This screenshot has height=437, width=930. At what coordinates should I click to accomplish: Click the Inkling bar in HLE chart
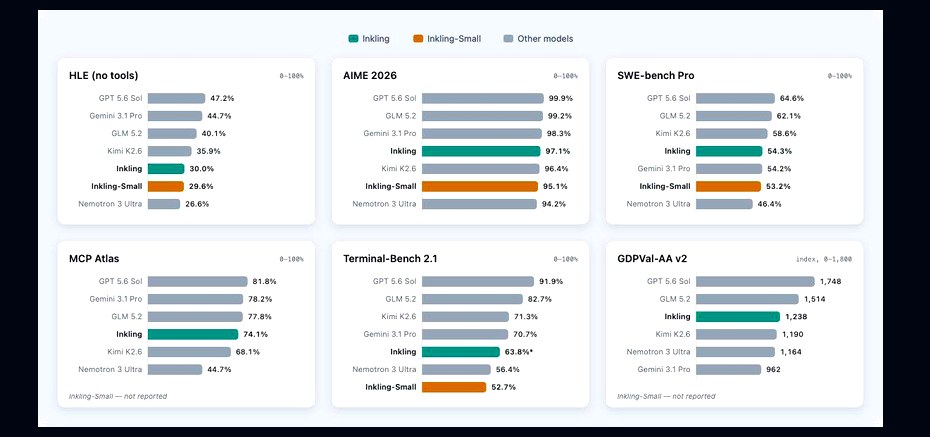tap(166, 169)
